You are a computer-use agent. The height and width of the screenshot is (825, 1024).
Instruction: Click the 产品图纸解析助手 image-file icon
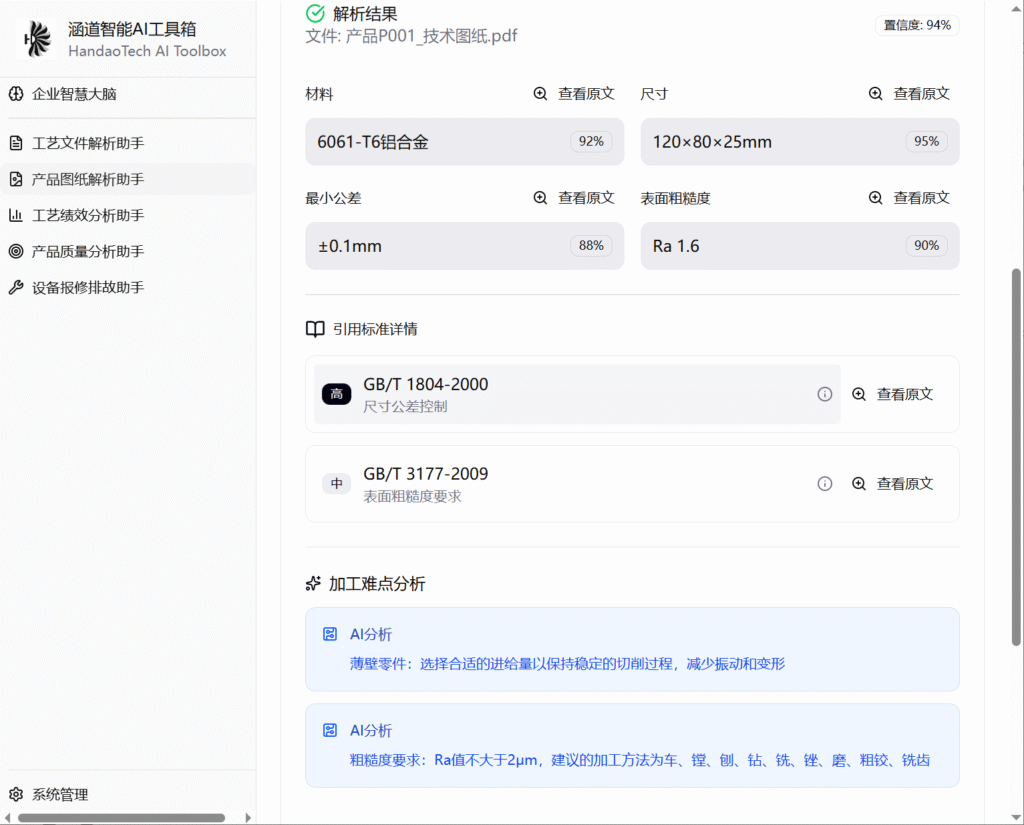pyautogui.click(x=16, y=179)
